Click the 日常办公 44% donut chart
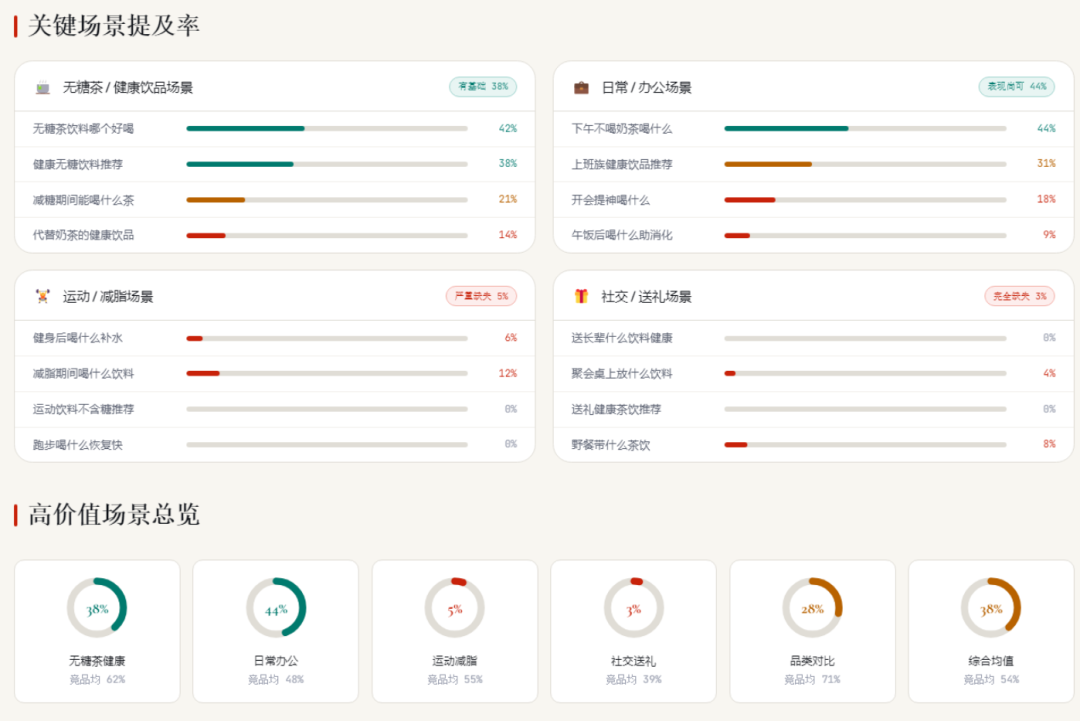This screenshot has width=1080, height=721. pos(276,608)
